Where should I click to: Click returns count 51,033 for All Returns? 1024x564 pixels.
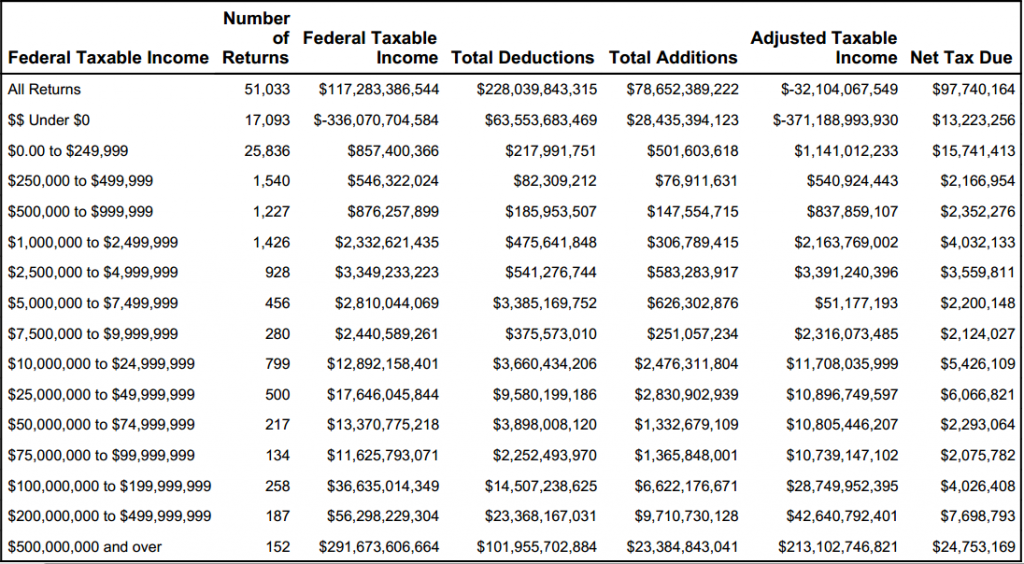pyautogui.click(x=266, y=89)
